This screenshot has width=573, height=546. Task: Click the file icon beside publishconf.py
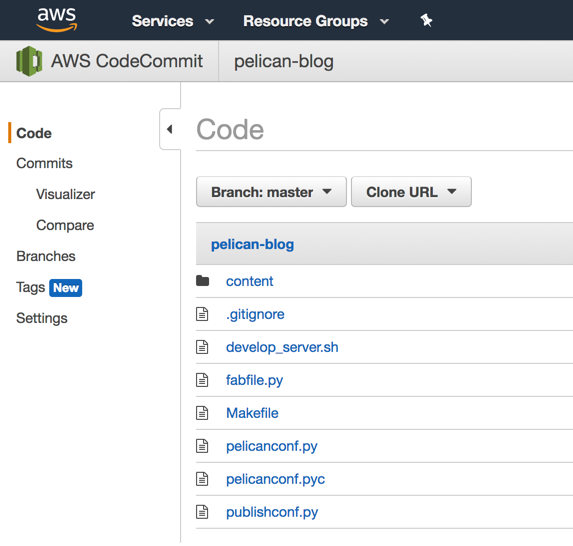[202, 512]
